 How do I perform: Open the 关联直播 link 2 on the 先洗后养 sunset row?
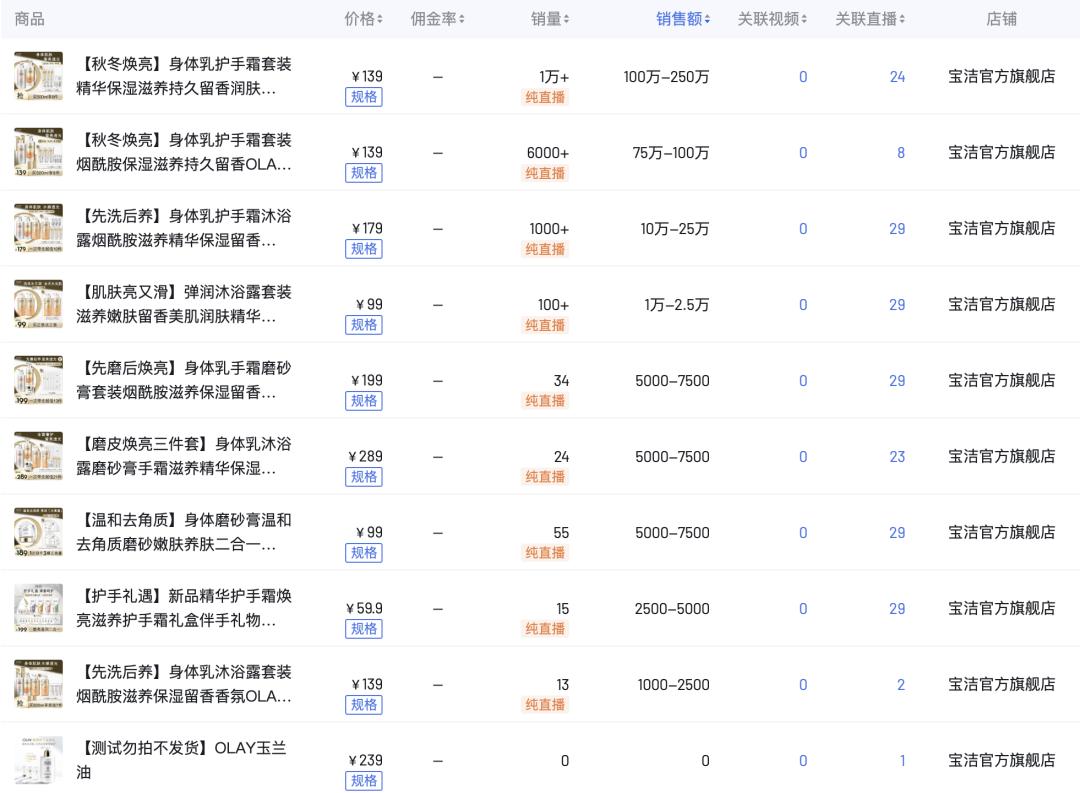pyautogui.click(x=900, y=685)
